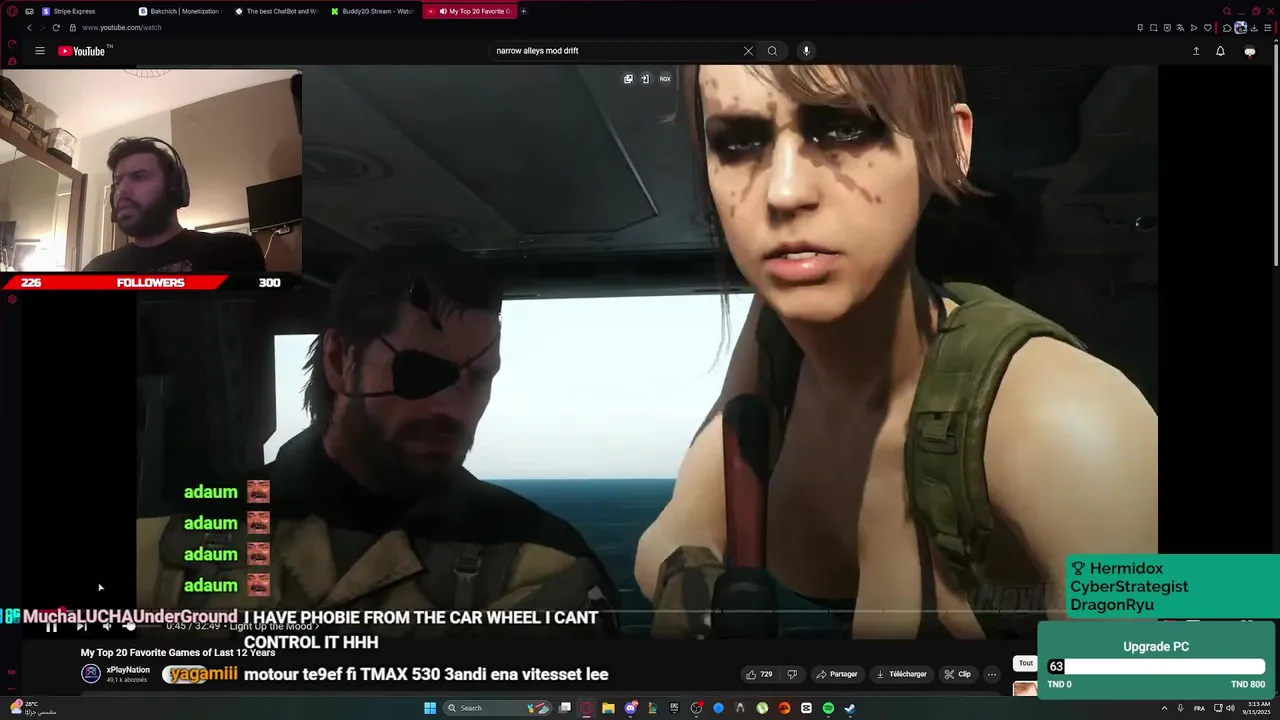Click the heart bookmark icon in the browser toolbar
This screenshot has width=1280, height=720.
coord(1207,28)
